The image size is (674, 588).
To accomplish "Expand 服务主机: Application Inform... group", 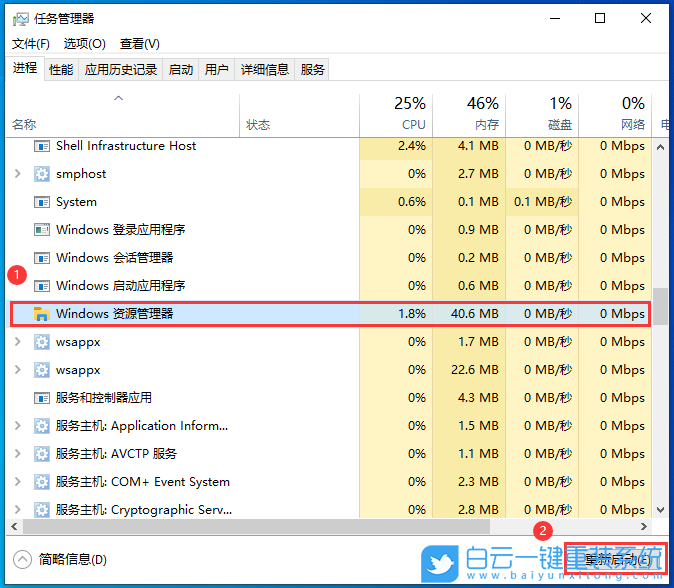I will 18,426.
